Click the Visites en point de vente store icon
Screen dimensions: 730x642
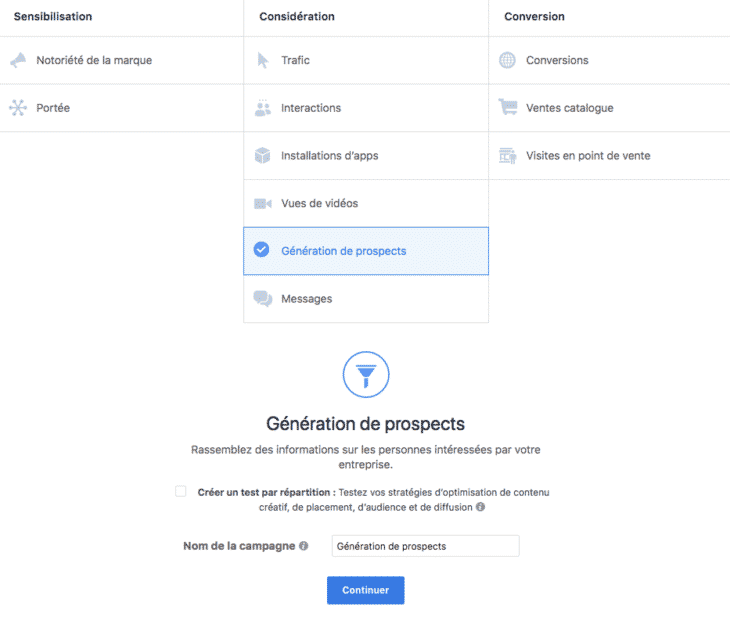508,156
